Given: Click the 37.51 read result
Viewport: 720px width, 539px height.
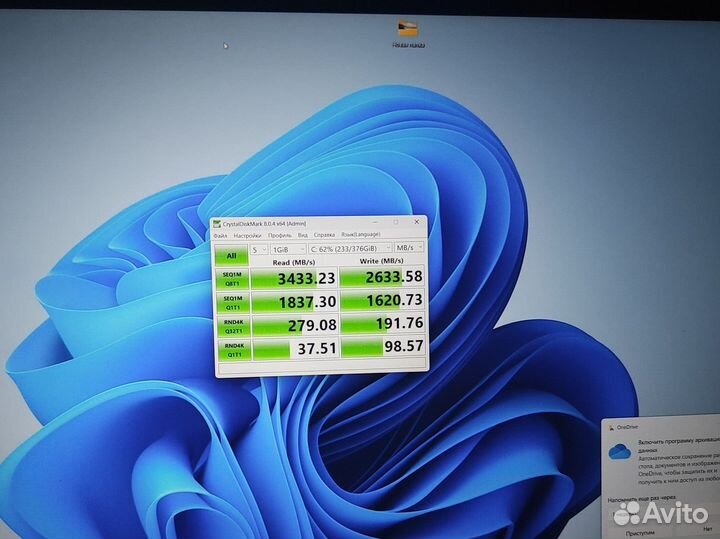Looking at the screenshot, I should point(296,349).
